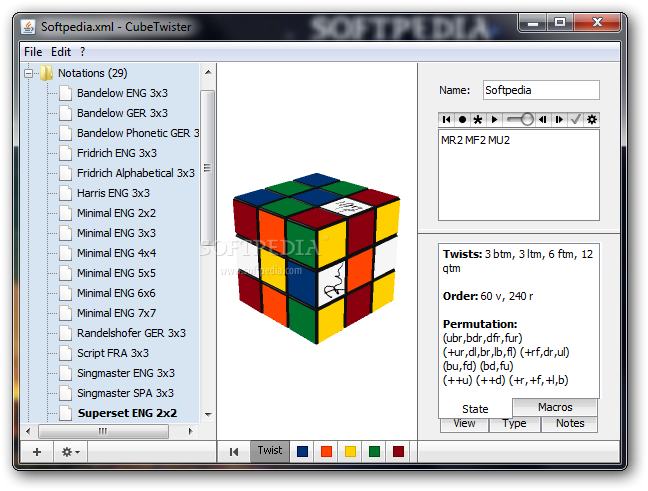
Task: Play the script with the play icon
Action: click(x=494, y=119)
